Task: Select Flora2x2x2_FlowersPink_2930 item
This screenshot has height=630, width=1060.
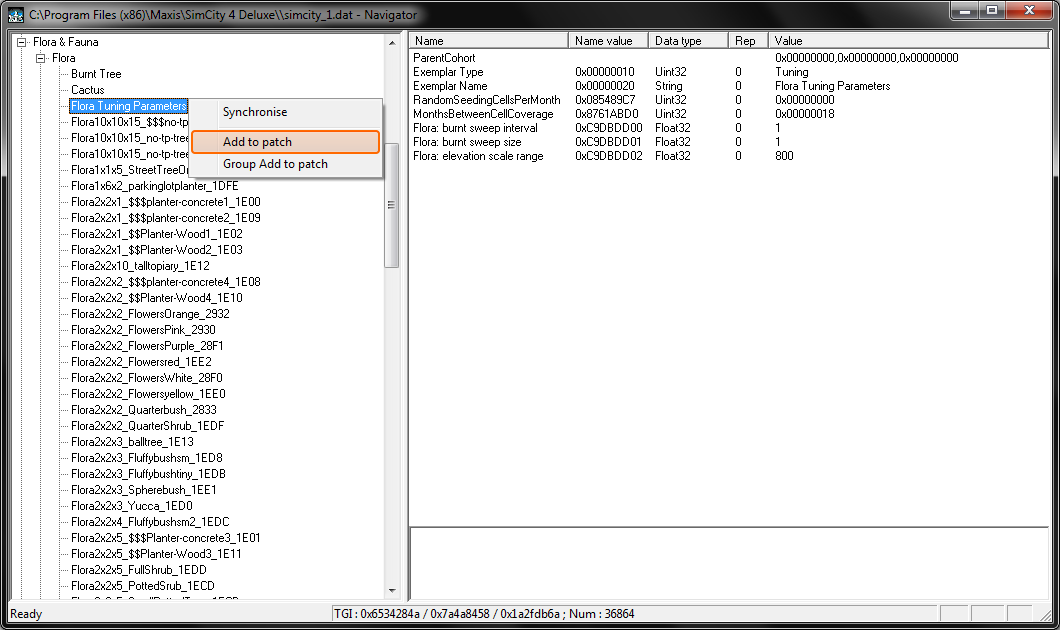Action: [x=143, y=330]
